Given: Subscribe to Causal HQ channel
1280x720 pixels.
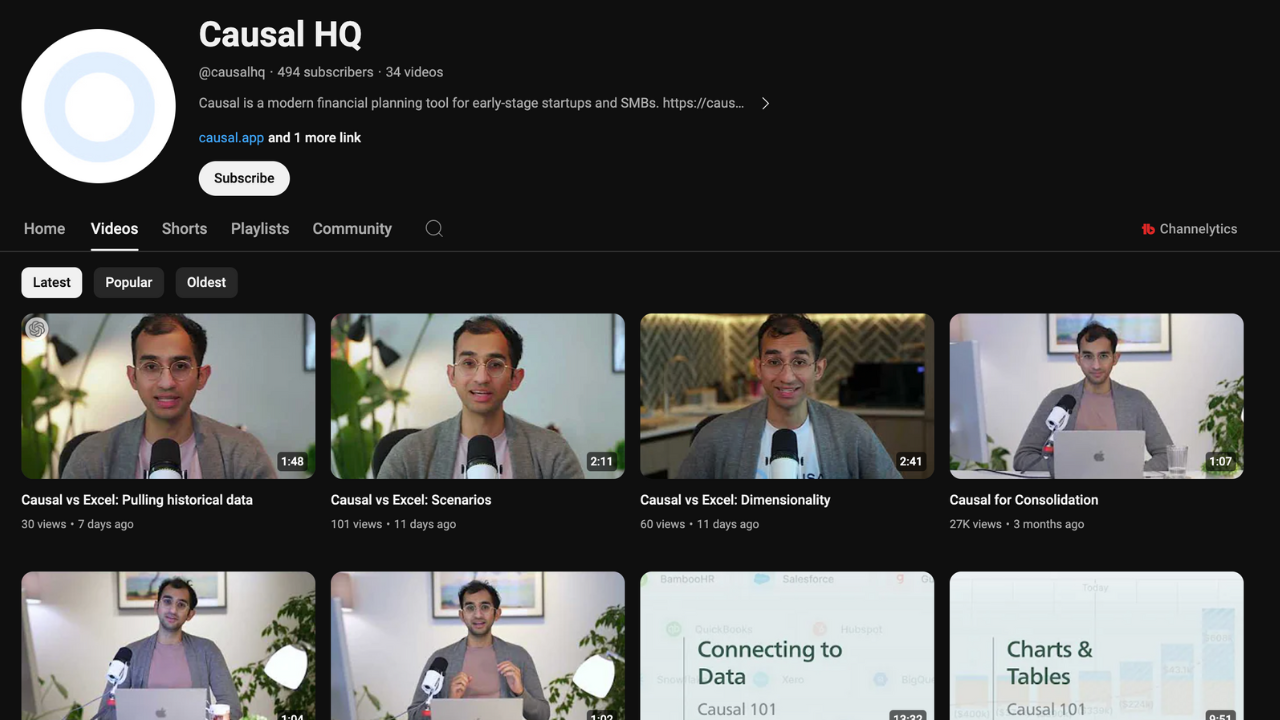Looking at the screenshot, I should [244, 178].
